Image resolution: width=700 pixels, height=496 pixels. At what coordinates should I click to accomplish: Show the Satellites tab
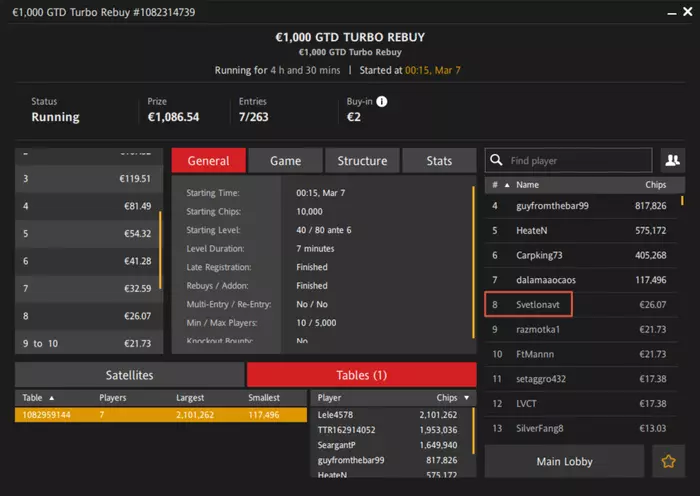pos(129,375)
